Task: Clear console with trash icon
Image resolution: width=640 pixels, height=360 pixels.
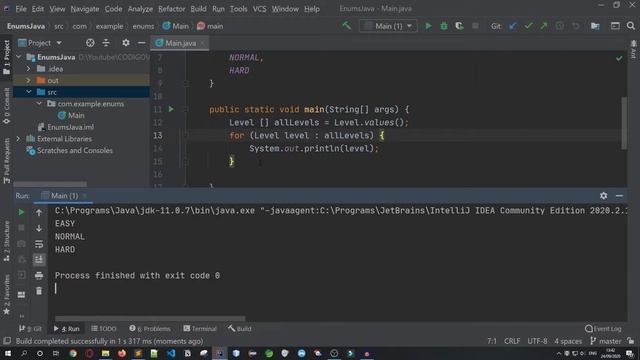Action: pyautogui.click(x=39, y=291)
